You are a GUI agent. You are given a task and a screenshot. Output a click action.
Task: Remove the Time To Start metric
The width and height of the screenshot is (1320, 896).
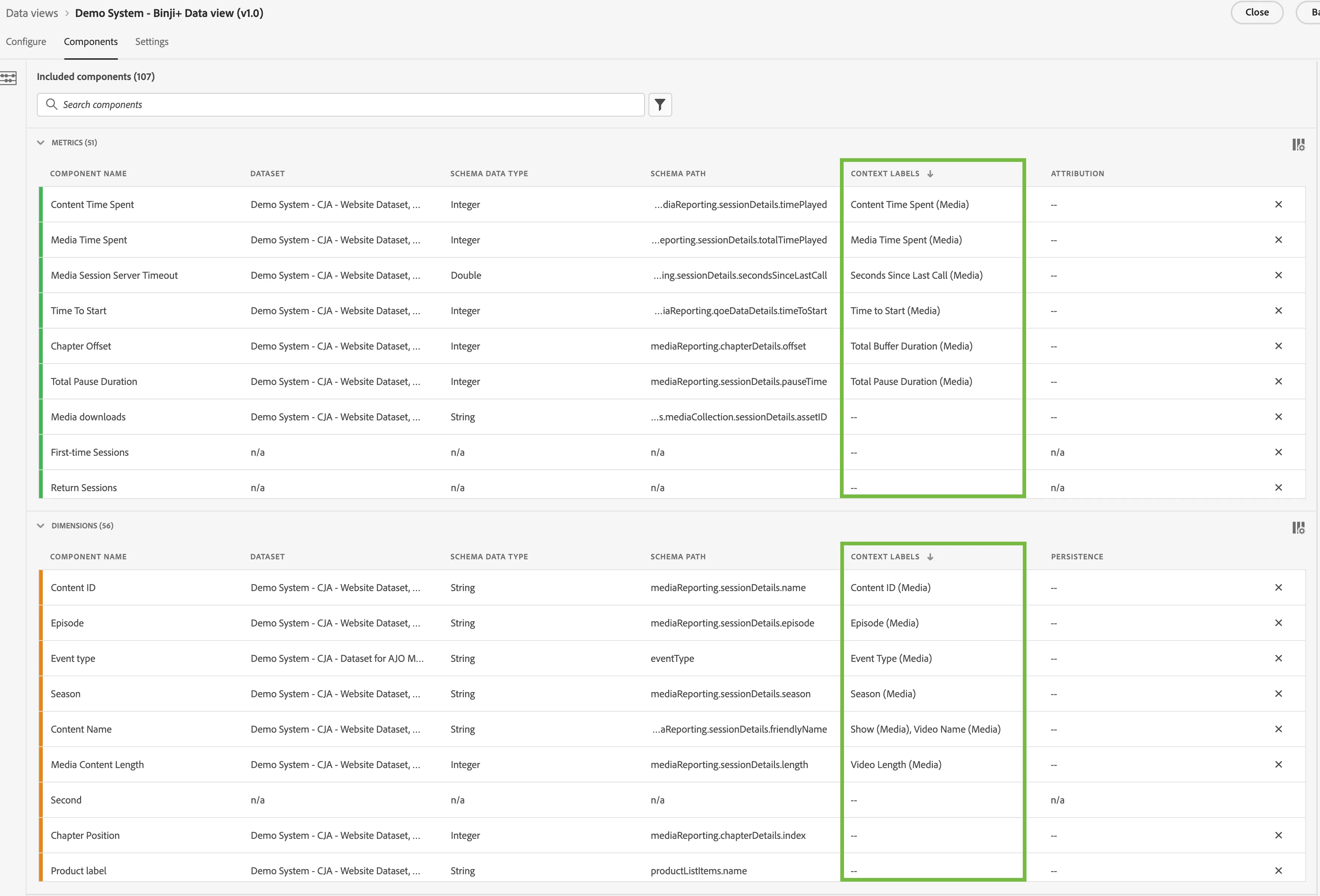(x=1279, y=311)
